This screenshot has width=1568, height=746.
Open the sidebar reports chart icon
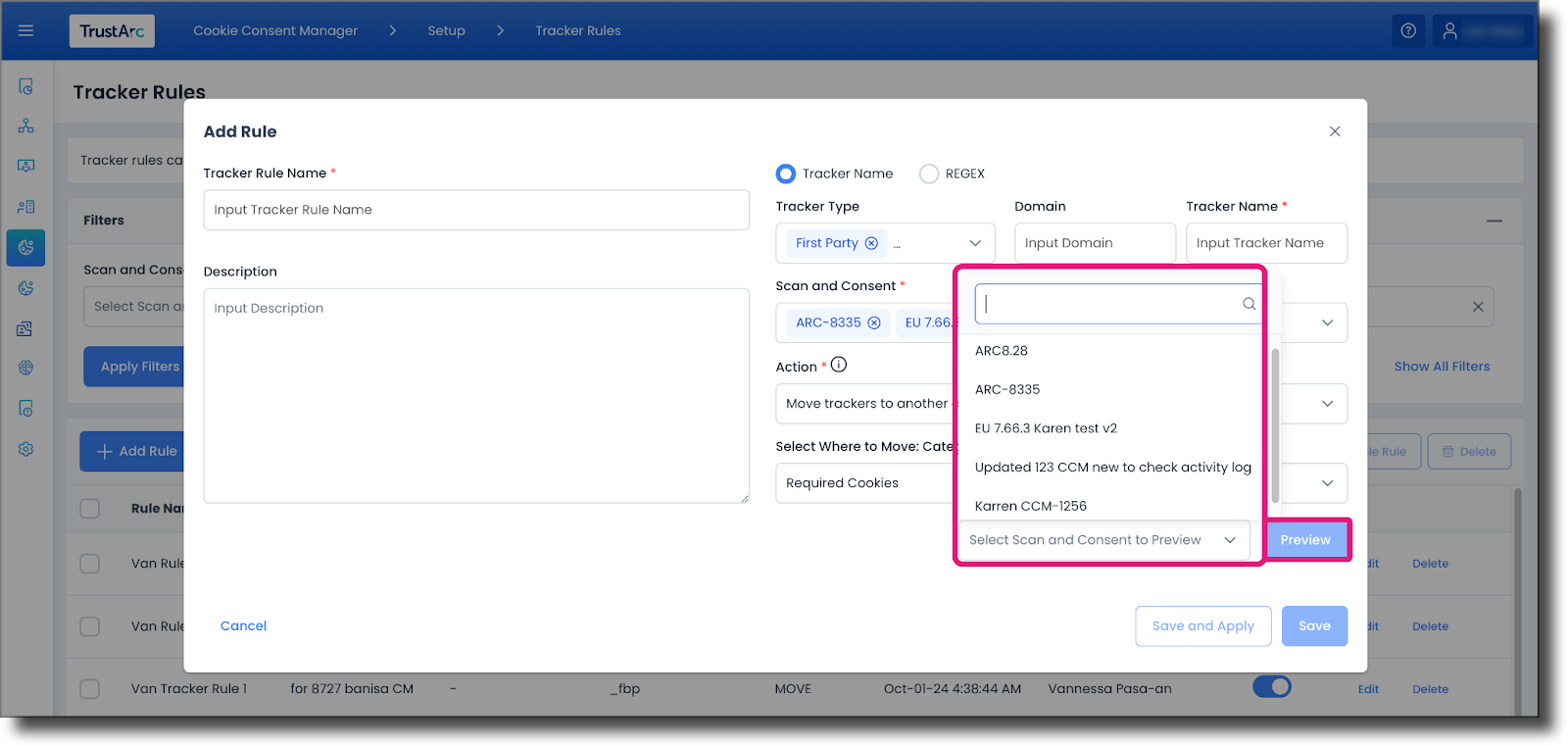[x=25, y=328]
